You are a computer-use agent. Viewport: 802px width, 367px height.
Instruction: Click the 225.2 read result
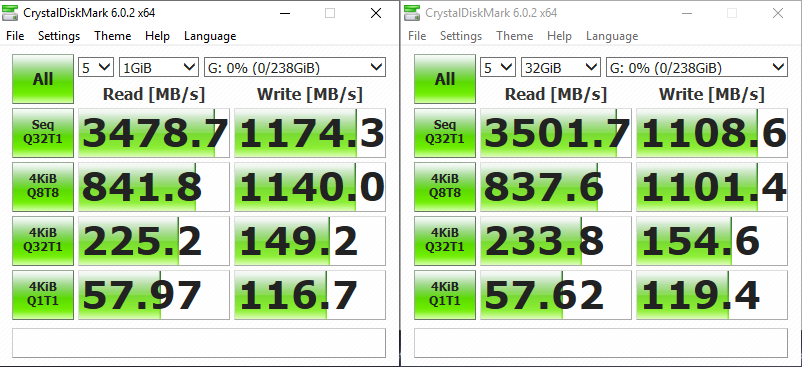(x=154, y=241)
